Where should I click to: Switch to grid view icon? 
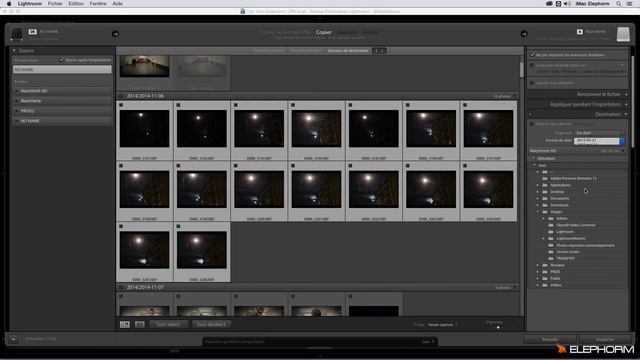click(x=125, y=324)
